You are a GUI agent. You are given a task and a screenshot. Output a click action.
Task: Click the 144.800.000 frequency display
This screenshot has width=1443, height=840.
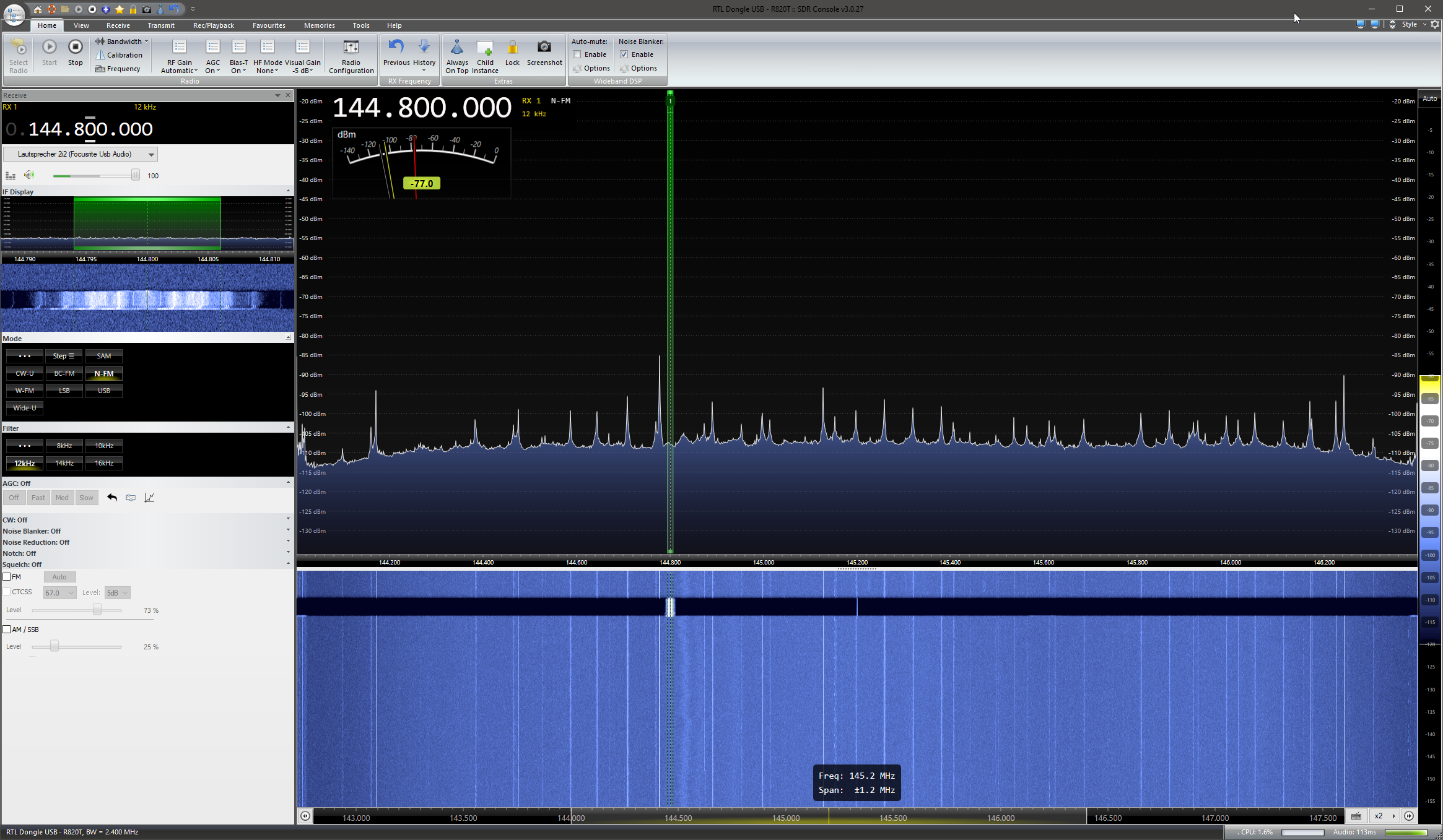pyautogui.click(x=422, y=108)
